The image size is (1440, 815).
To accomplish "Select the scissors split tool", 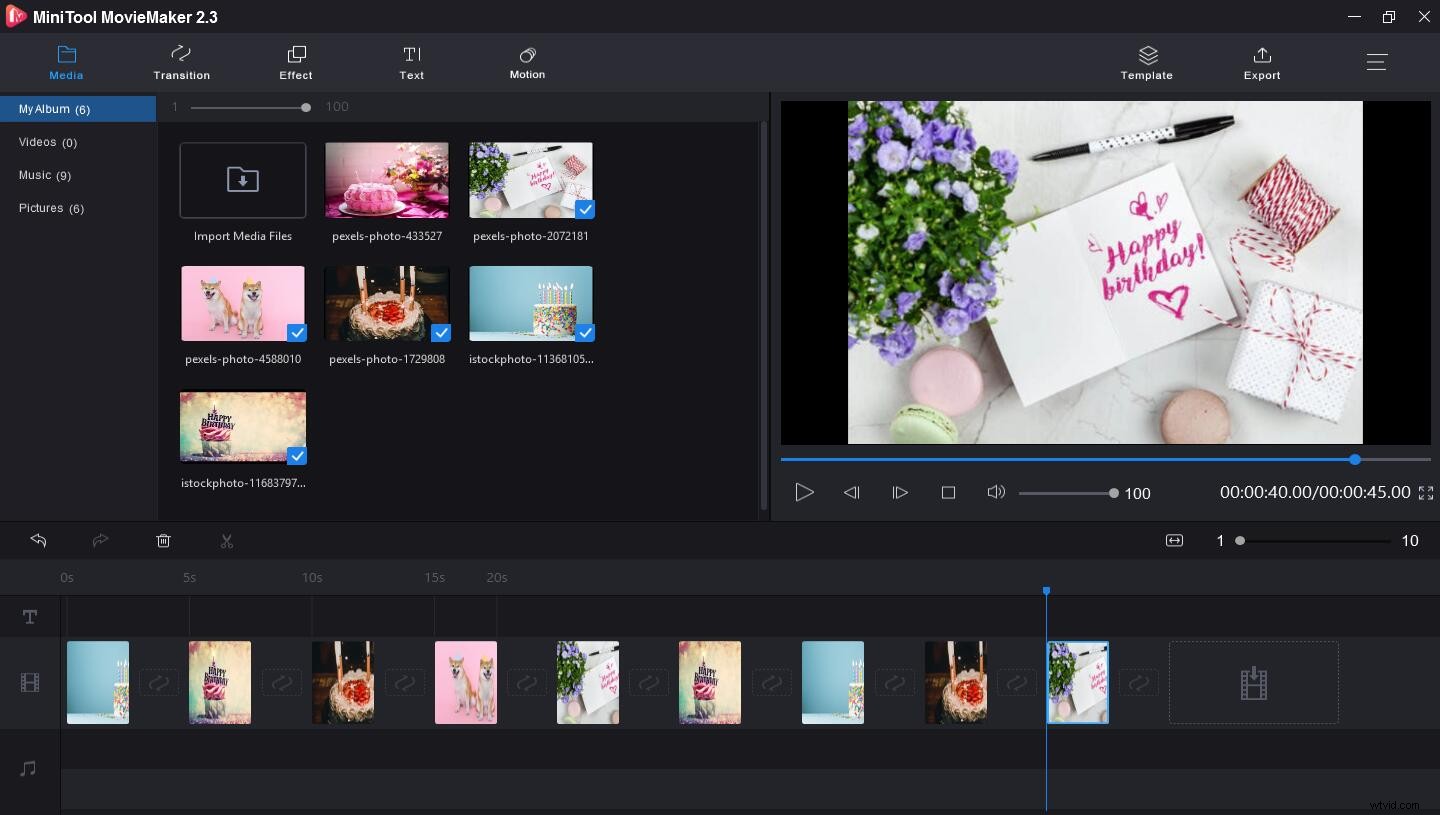I will point(227,540).
